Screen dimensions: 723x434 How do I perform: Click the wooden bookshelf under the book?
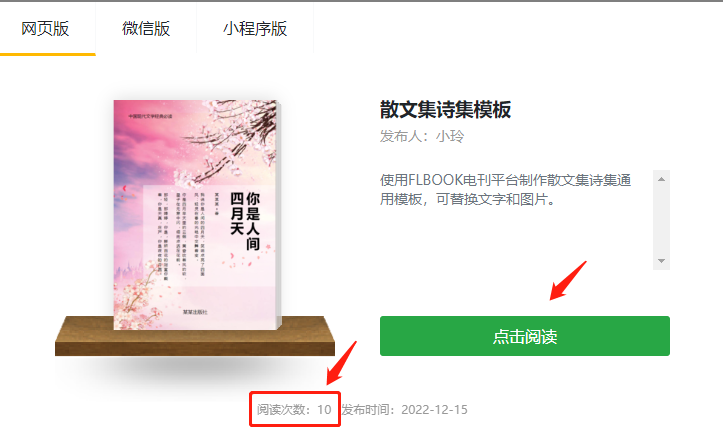click(x=195, y=336)
